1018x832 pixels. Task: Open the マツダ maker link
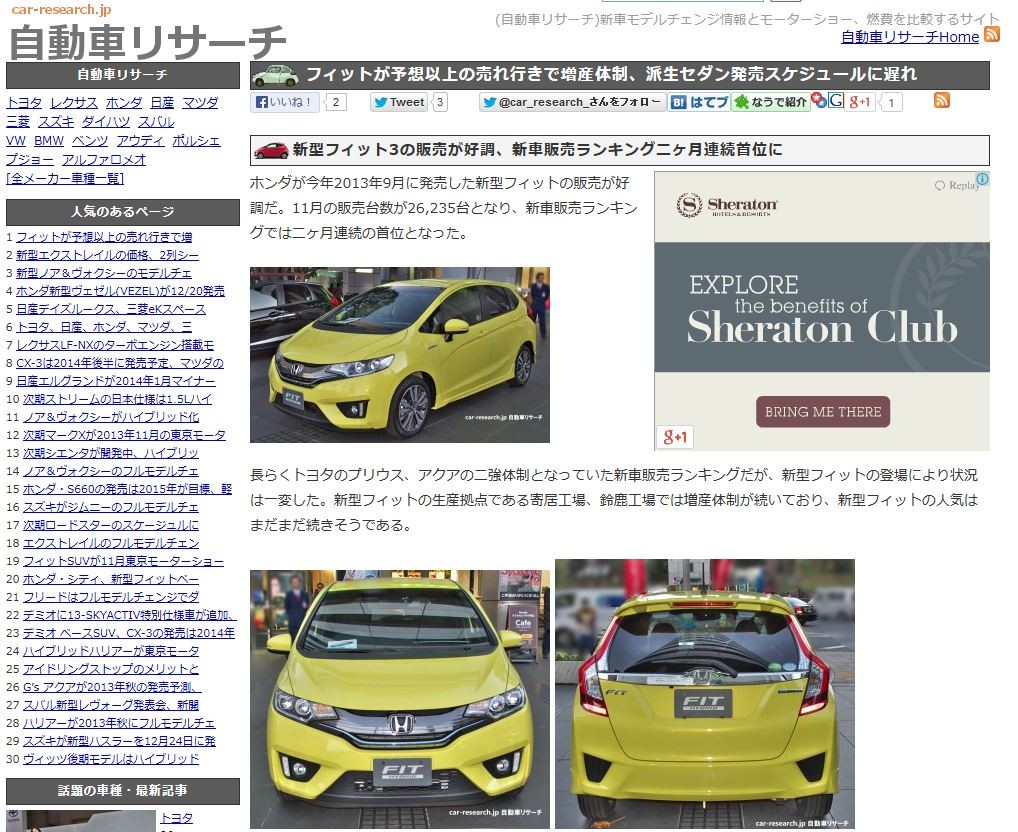point(200,103)
